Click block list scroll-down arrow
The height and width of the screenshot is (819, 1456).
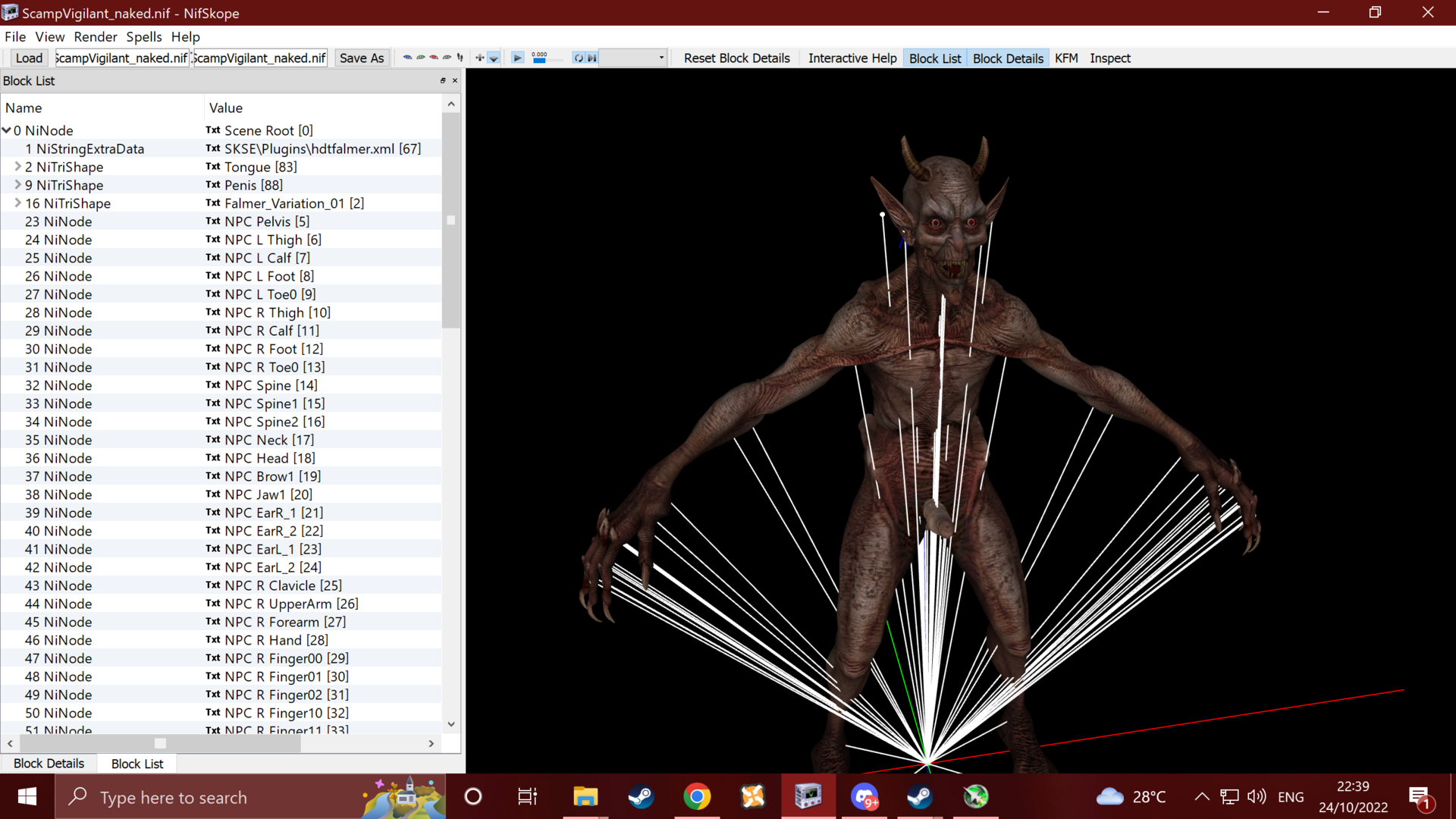(451, 724)
